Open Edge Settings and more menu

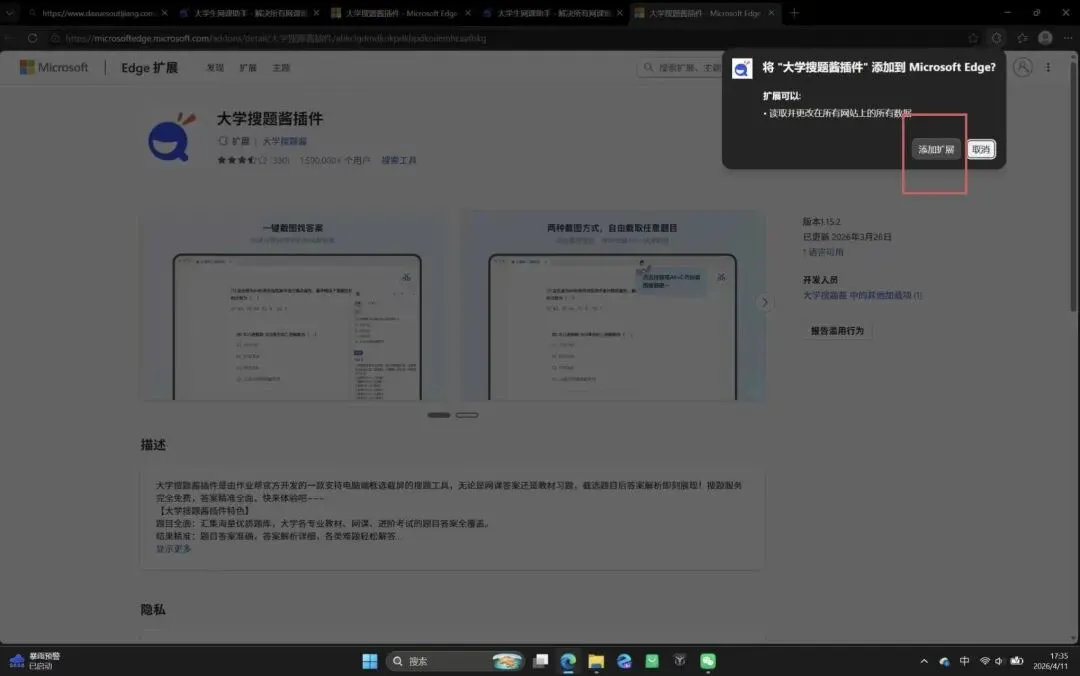click(x=1068, y=39)
